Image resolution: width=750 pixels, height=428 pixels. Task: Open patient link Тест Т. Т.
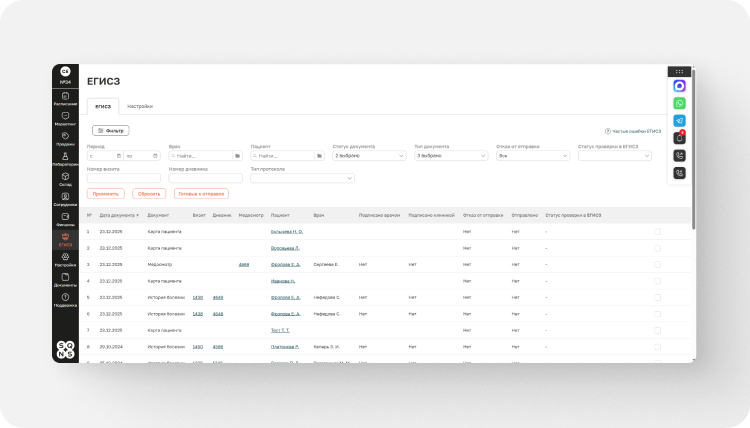coord(280,330)
